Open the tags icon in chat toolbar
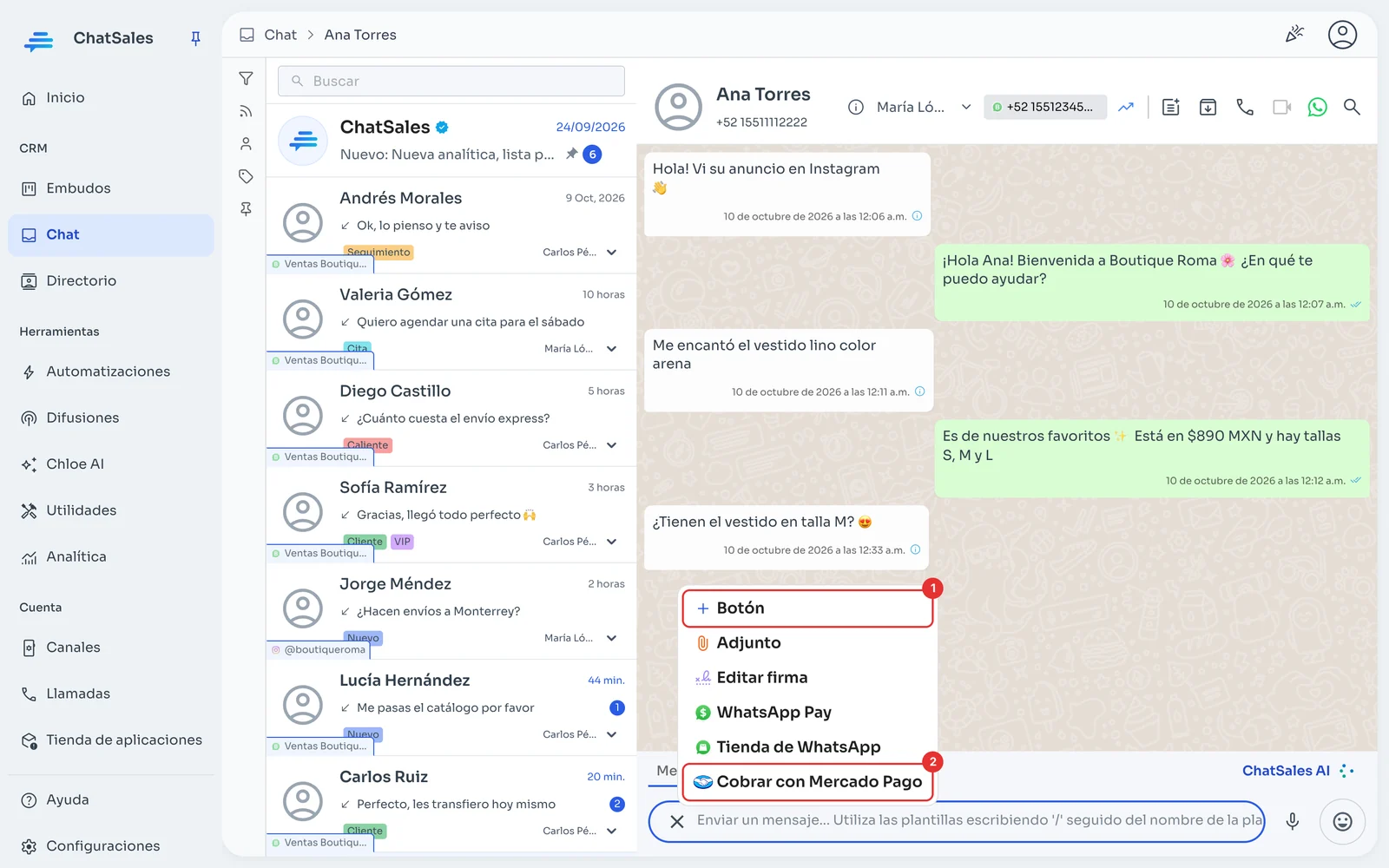The height and width of the screenshot is (868, 1389). pos(247,176)
